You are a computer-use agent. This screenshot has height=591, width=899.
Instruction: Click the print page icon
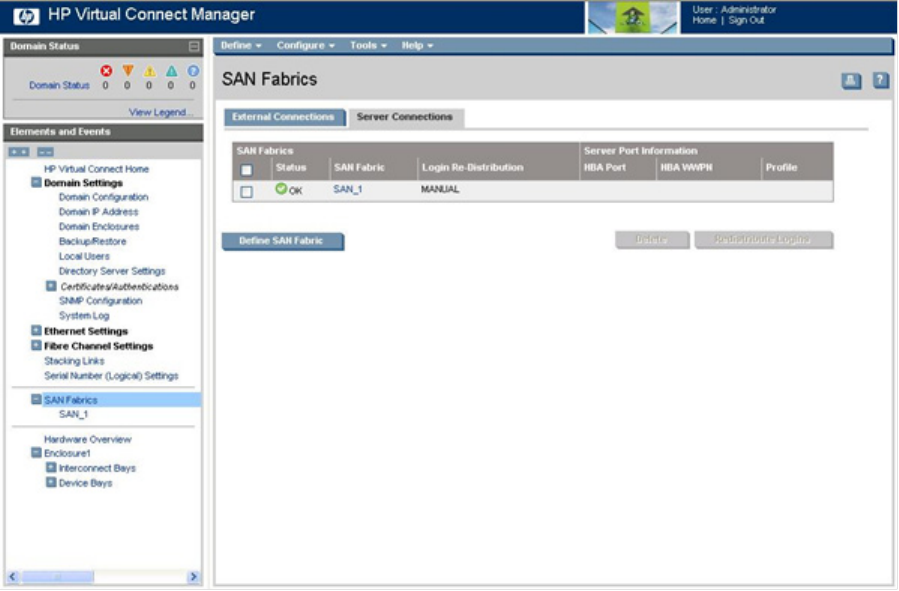[851, 81]
